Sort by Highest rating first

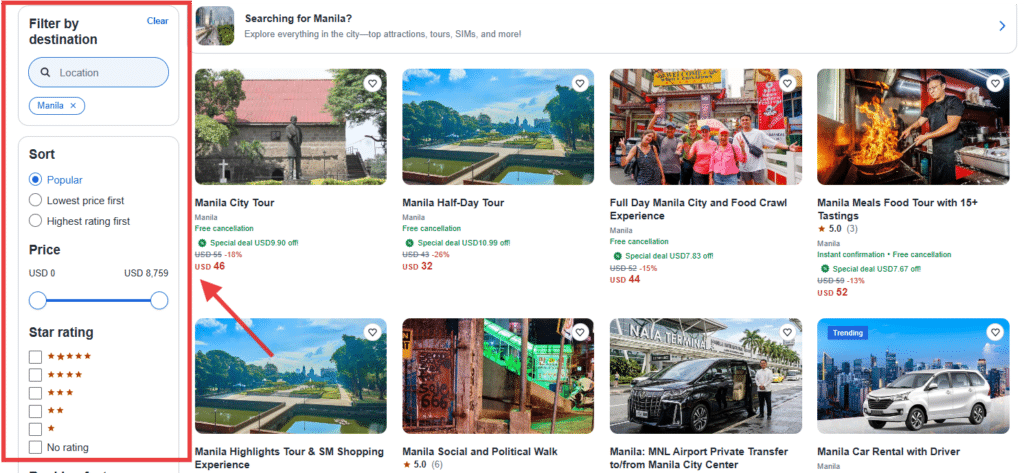click(x=35, y=221)
